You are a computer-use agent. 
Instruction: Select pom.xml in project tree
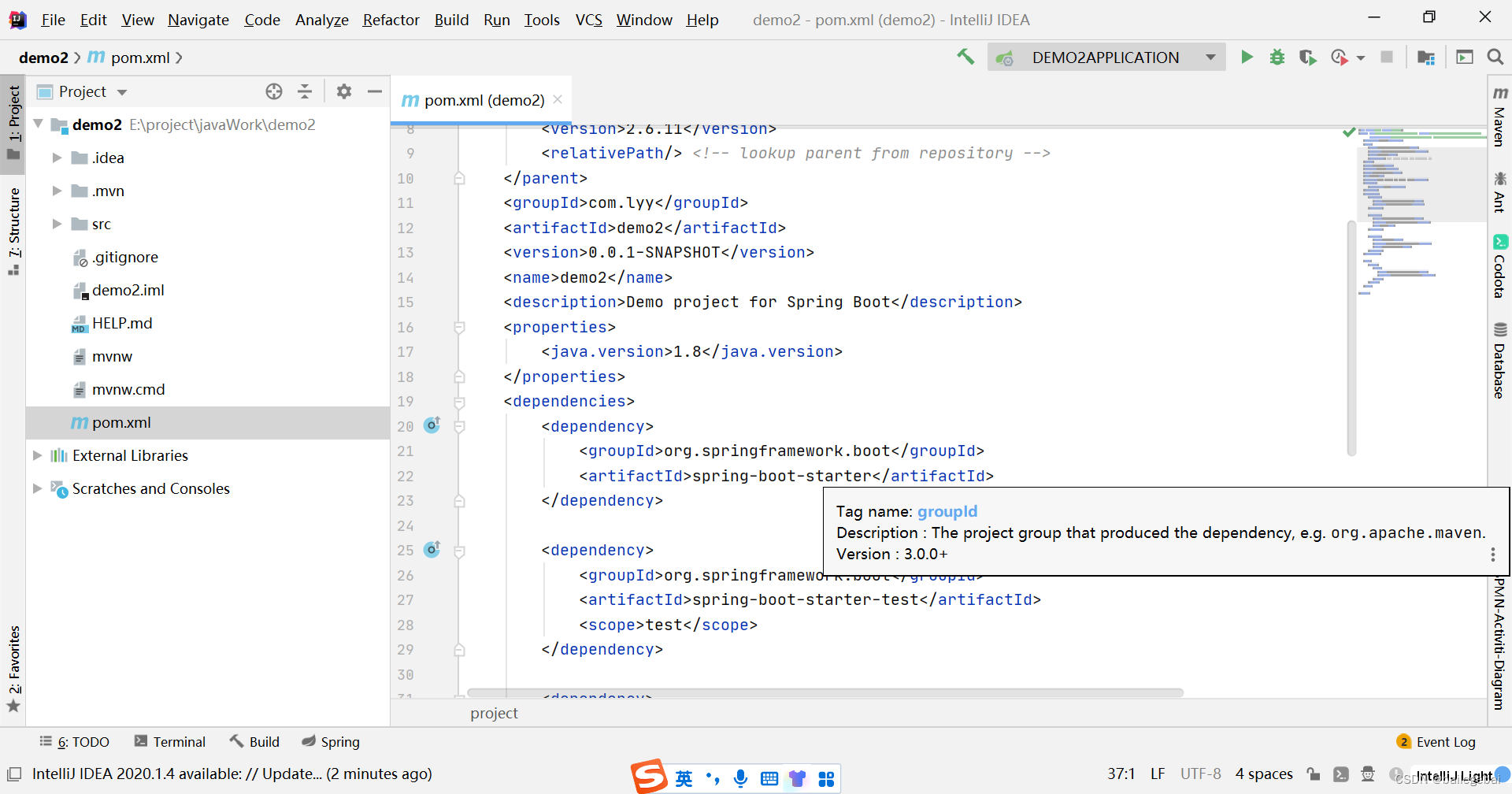(x=208, y=422)
